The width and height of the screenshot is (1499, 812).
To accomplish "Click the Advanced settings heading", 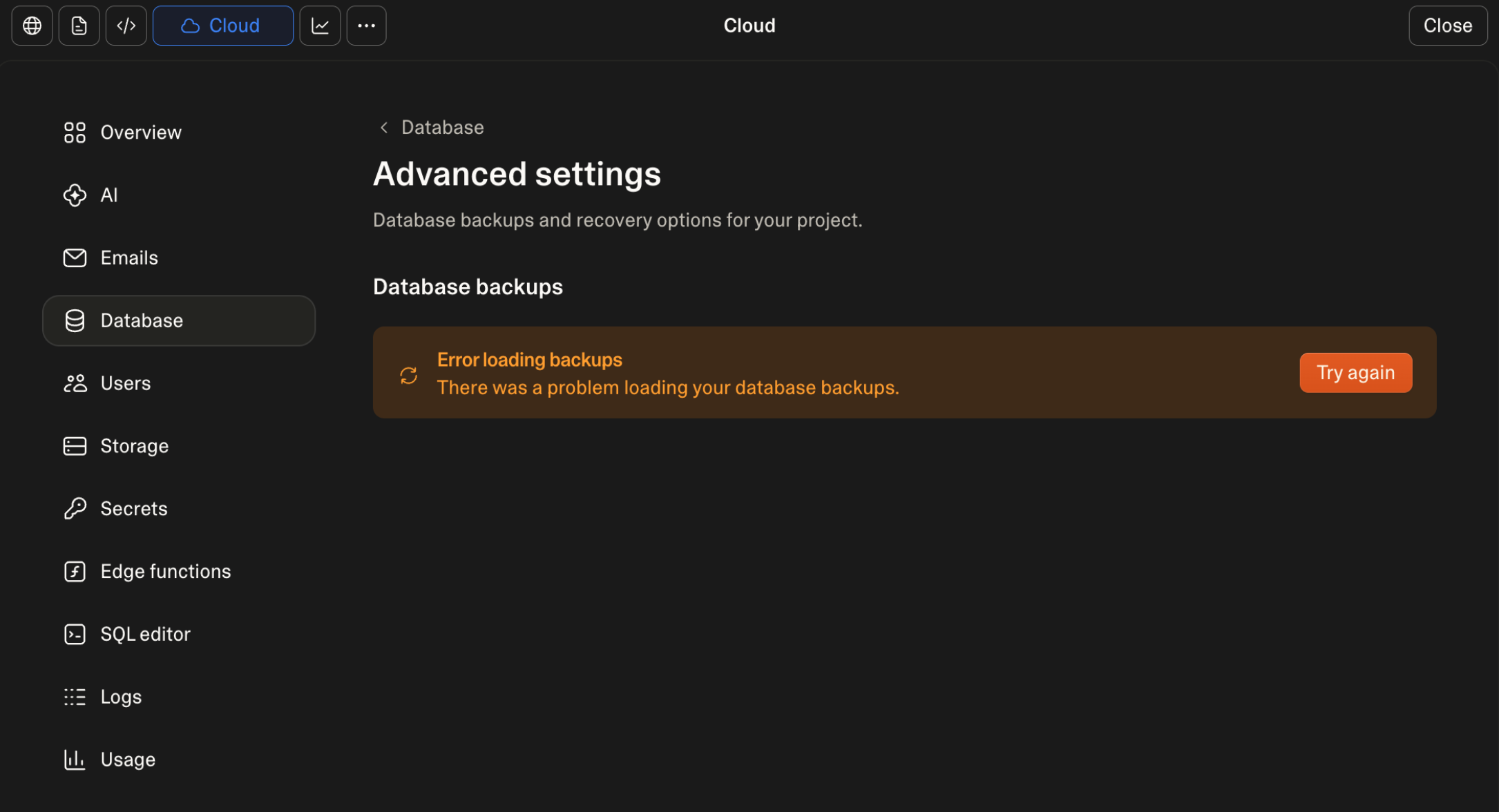I will click(517, 174).
